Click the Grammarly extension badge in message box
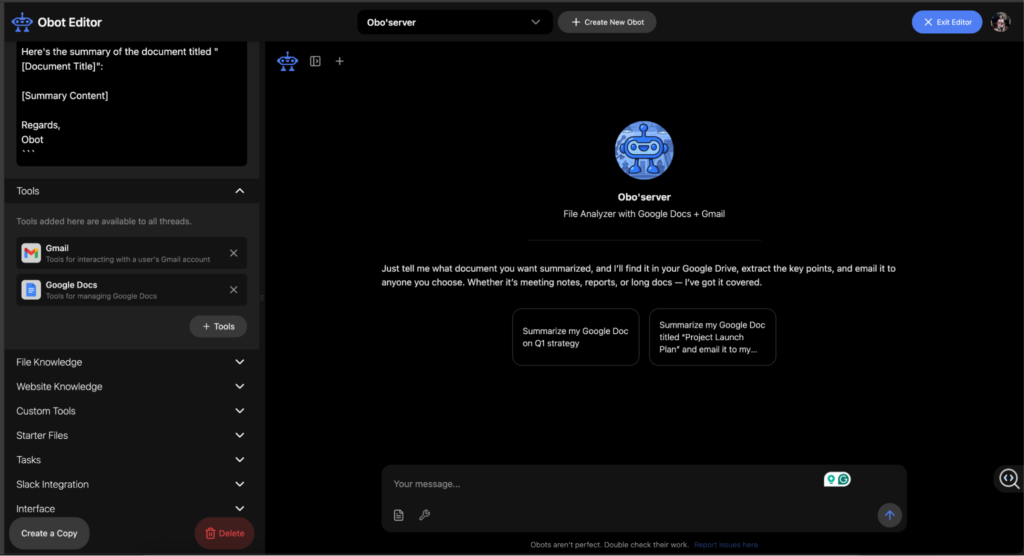The height and width of the screenshot is (556, 1024). [x=837, y=480]
